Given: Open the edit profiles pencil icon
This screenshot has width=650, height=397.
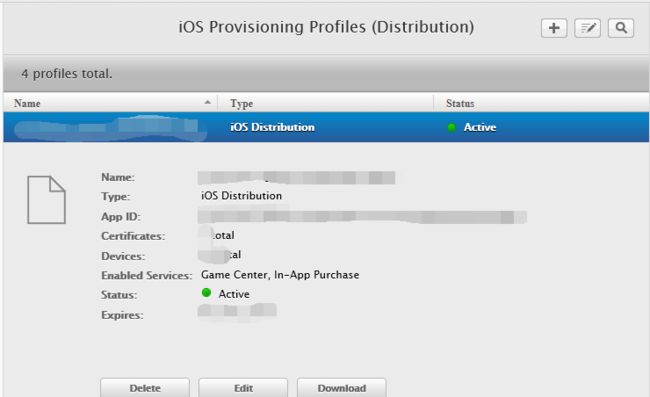Looking at the screenshot, I should pyautogui.click(x=587, y=28).
